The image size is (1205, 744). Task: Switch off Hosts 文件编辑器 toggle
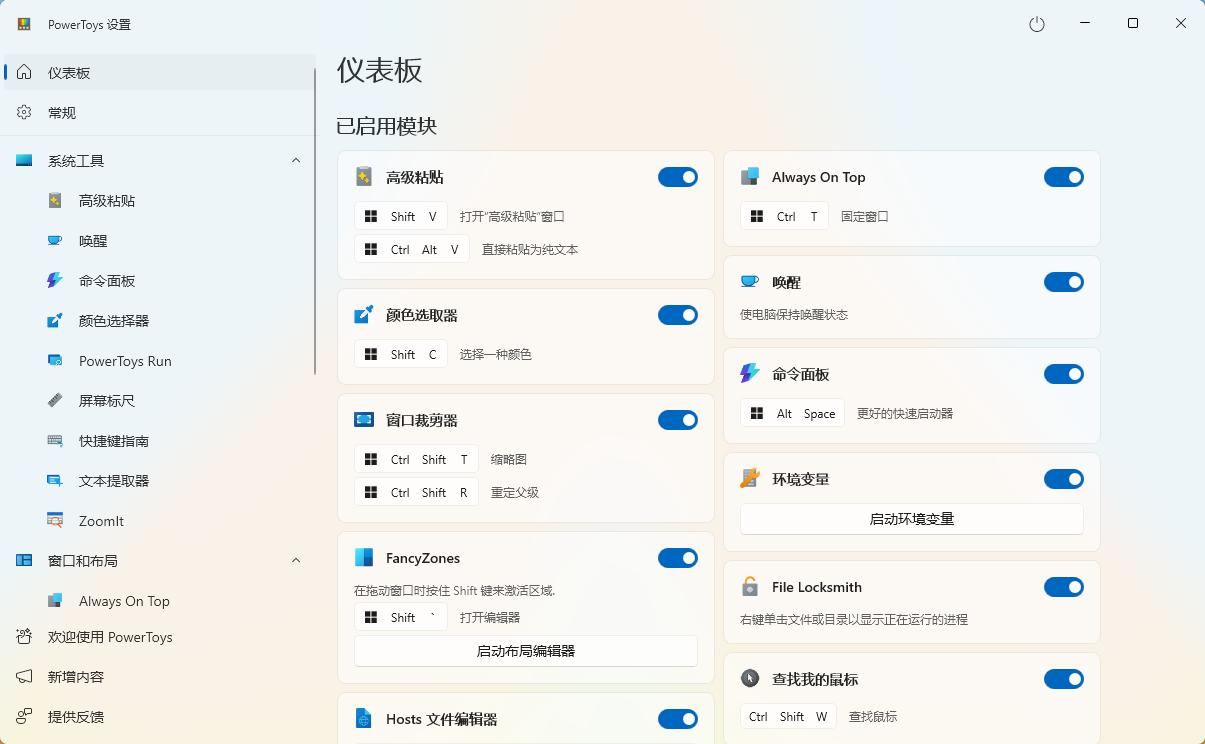coord(678,719)
